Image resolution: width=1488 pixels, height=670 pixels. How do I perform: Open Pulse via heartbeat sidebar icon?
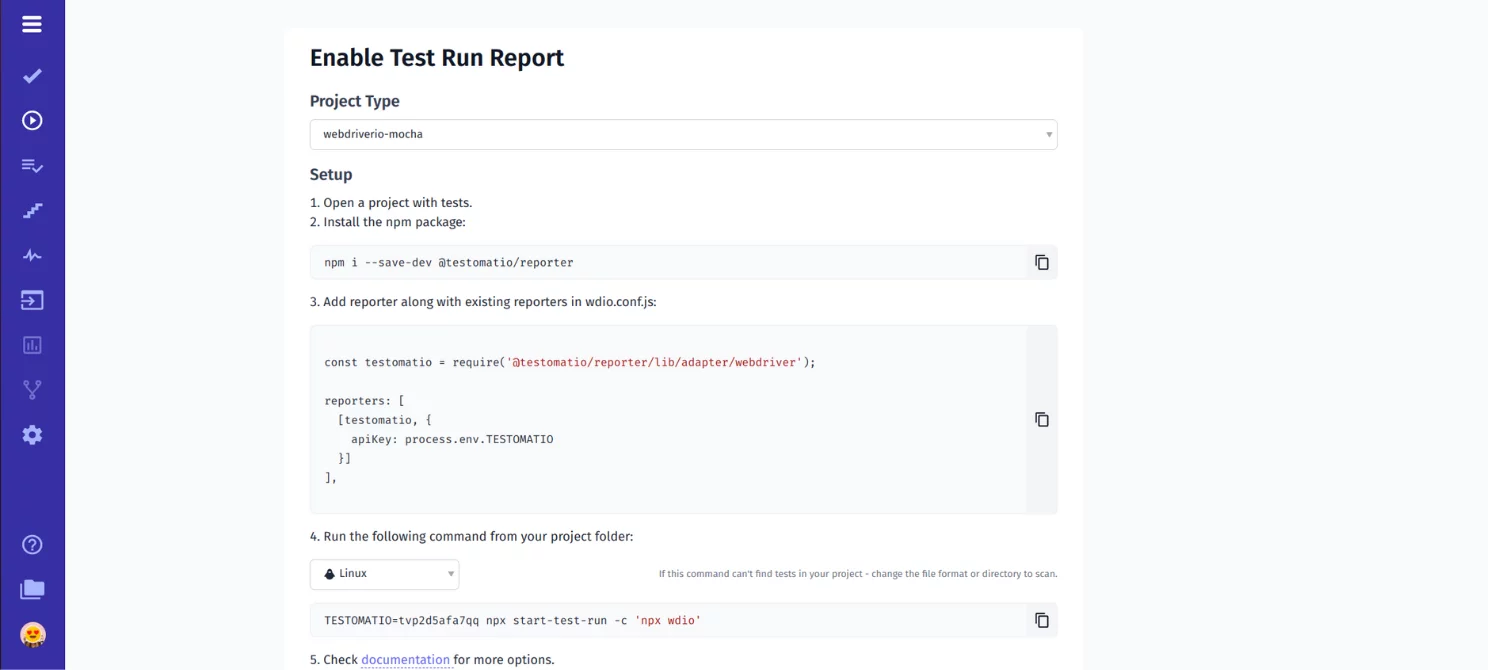(32, 255)
